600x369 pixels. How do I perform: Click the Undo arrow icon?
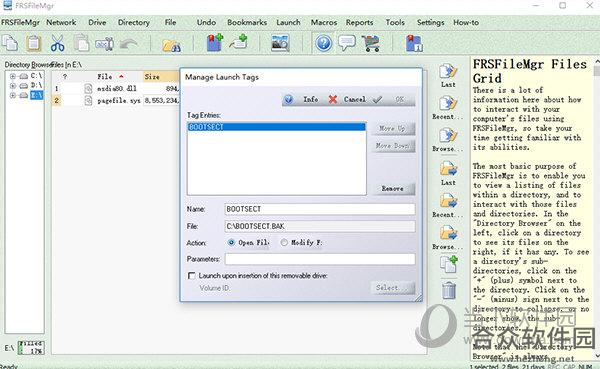tap(128, 44)
